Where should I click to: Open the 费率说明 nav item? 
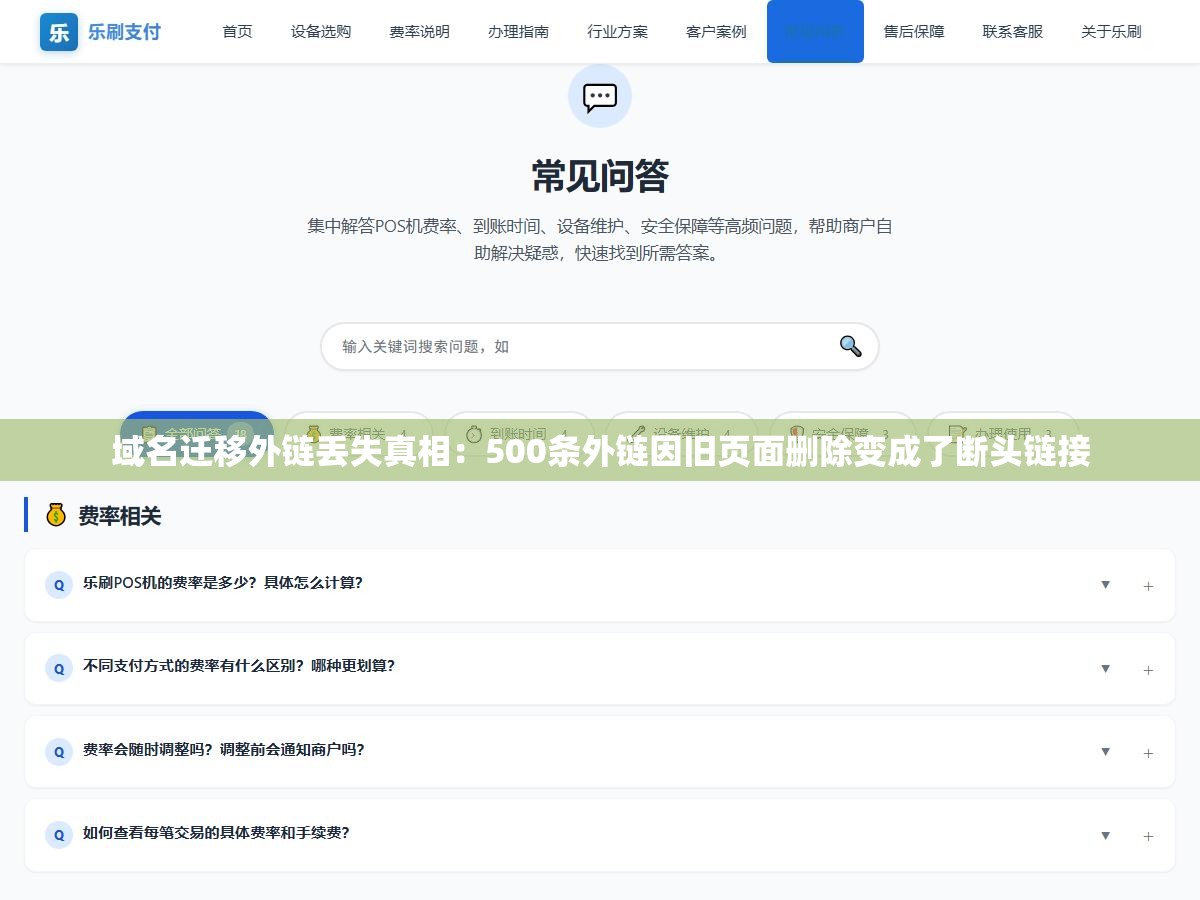419,32
